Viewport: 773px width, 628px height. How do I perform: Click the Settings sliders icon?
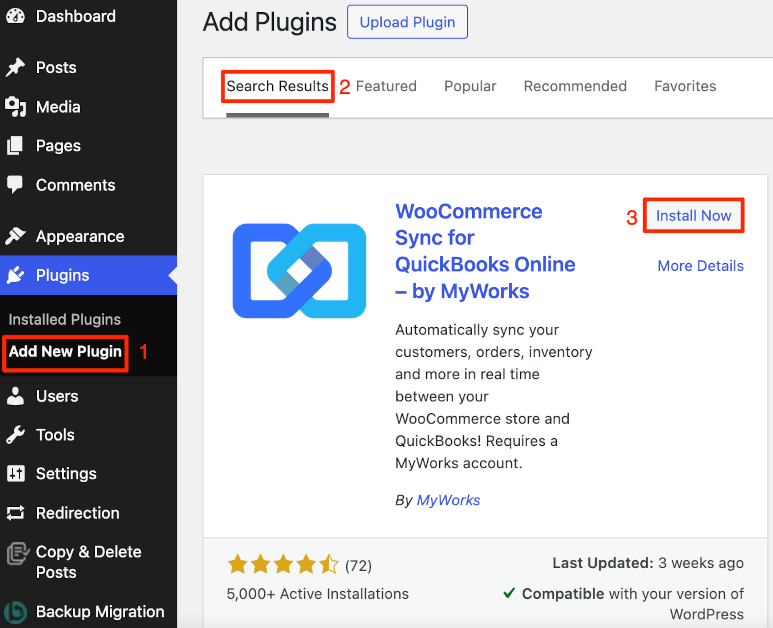[x=15, y=474]
